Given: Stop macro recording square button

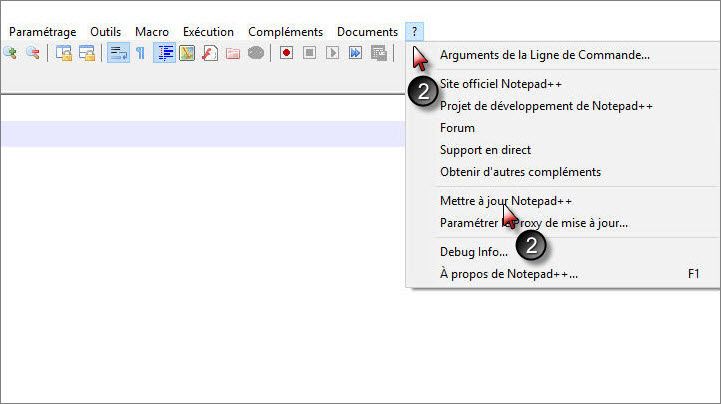Looking at the screenshot, I should click(309, 53).
